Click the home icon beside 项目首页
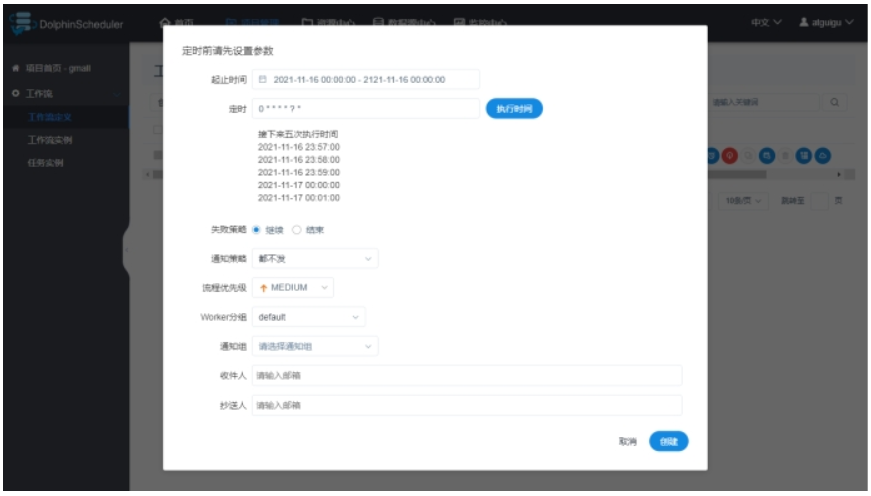This screenshot has height=496, width=871. point(16,68)
